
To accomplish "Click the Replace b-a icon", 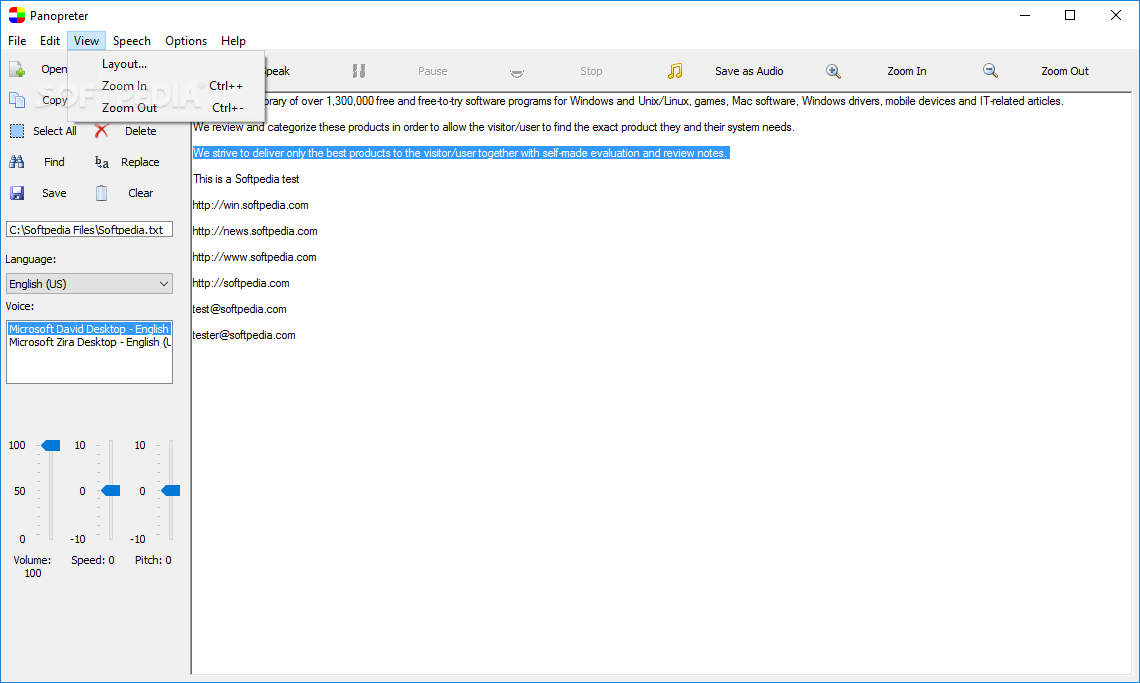I will (x=101, y=162).
